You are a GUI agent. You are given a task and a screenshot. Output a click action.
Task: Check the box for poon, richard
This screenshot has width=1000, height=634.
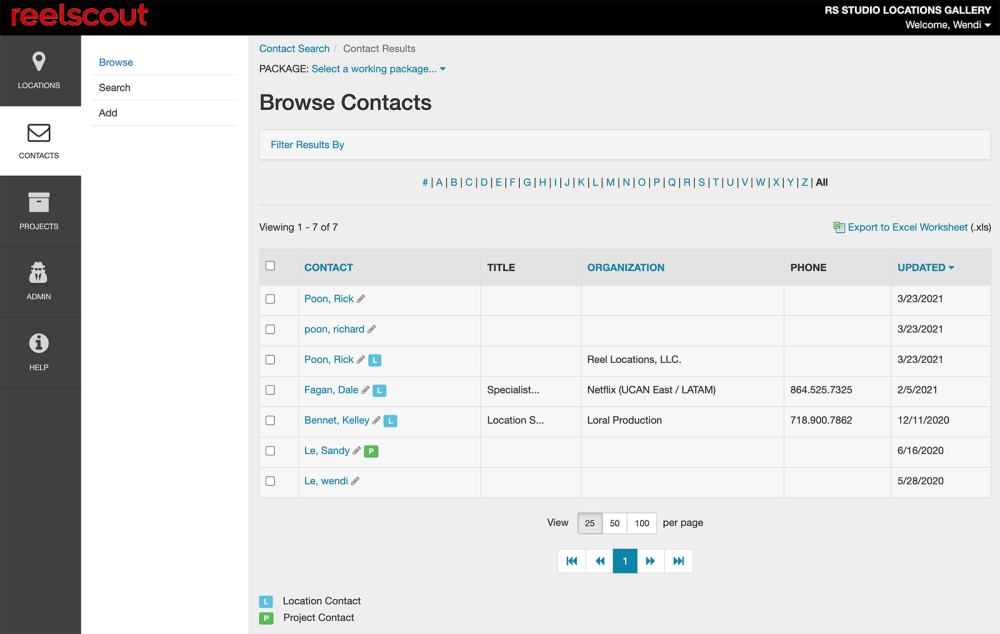(x=270, y=329)
